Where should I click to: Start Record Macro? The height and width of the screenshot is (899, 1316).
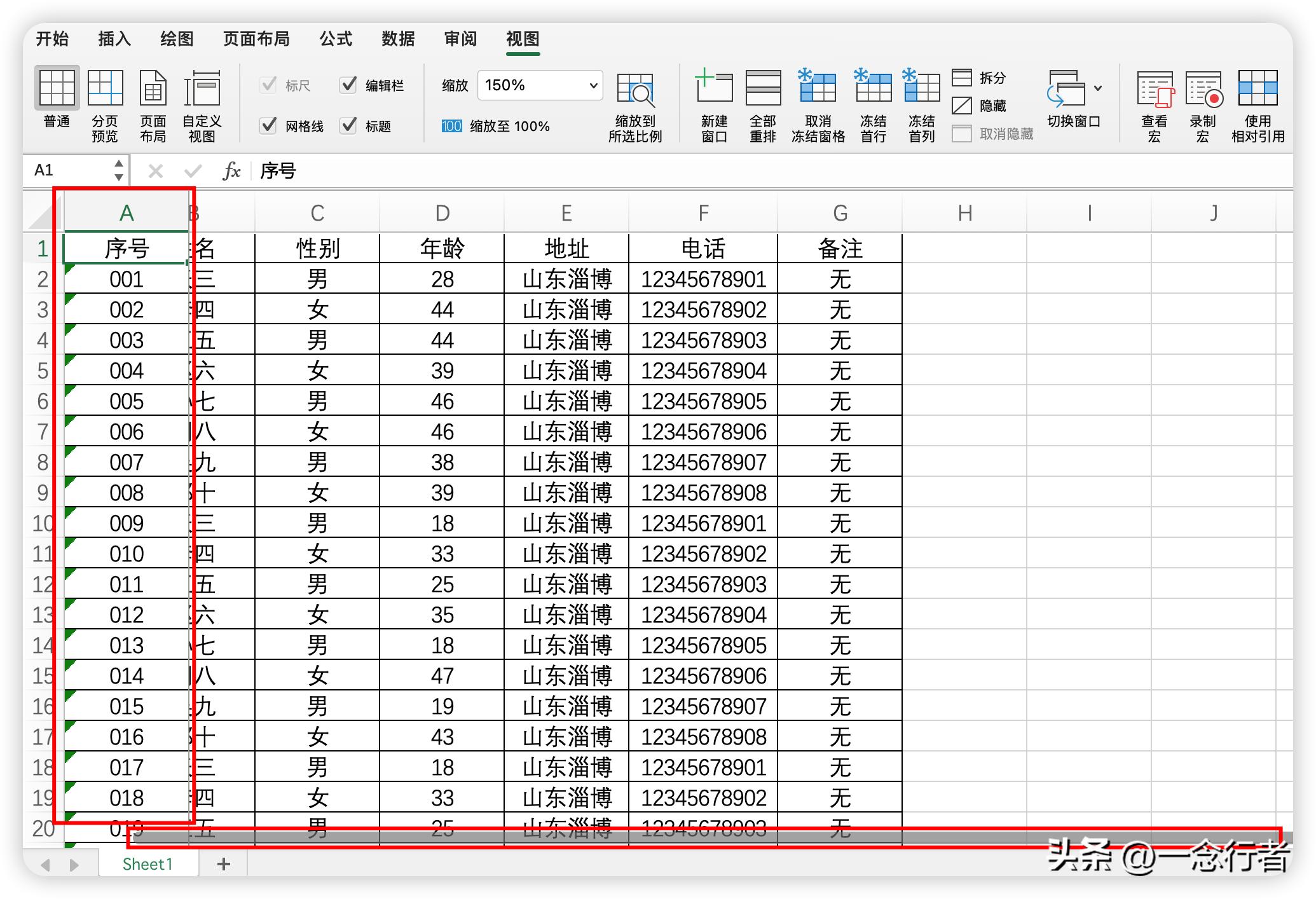[1202, 90]
